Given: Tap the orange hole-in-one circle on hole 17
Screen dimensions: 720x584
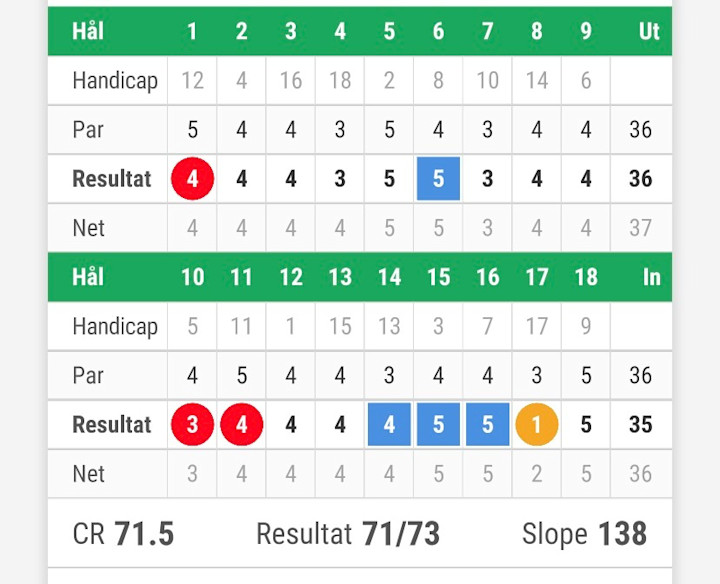Looking at the screenshot, I should pos(537,425).
